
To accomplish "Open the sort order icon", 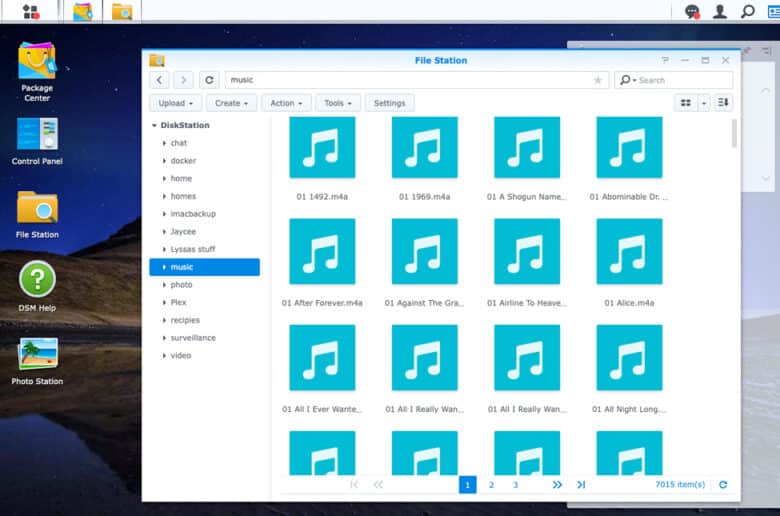I will point(723,103).
